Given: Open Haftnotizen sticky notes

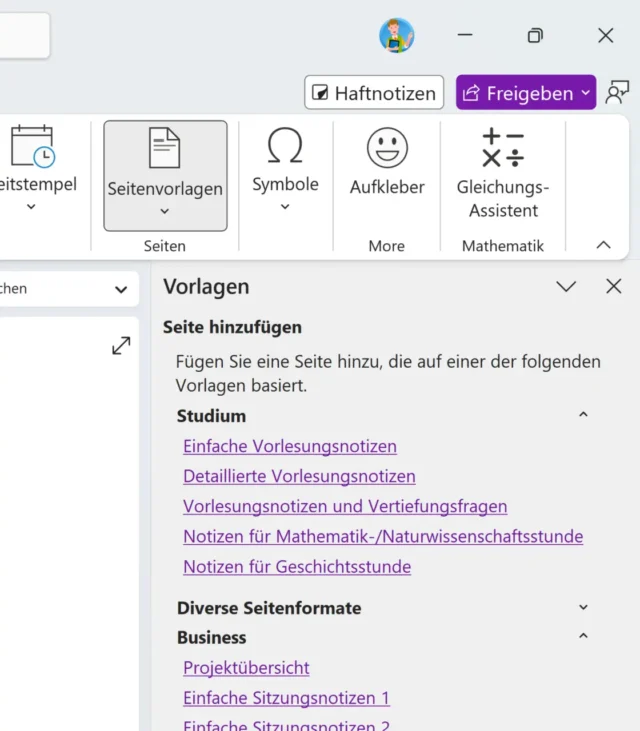Looking at the screenshot, I should (374, 93).
